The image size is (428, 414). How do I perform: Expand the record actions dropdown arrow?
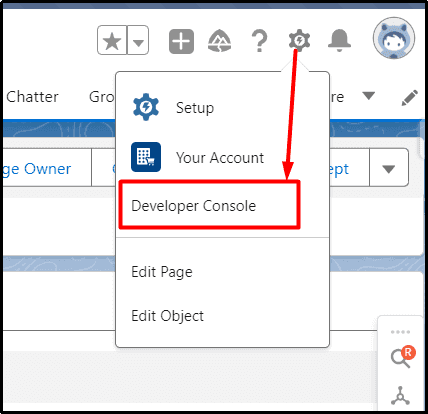click(x=389, y=168)
